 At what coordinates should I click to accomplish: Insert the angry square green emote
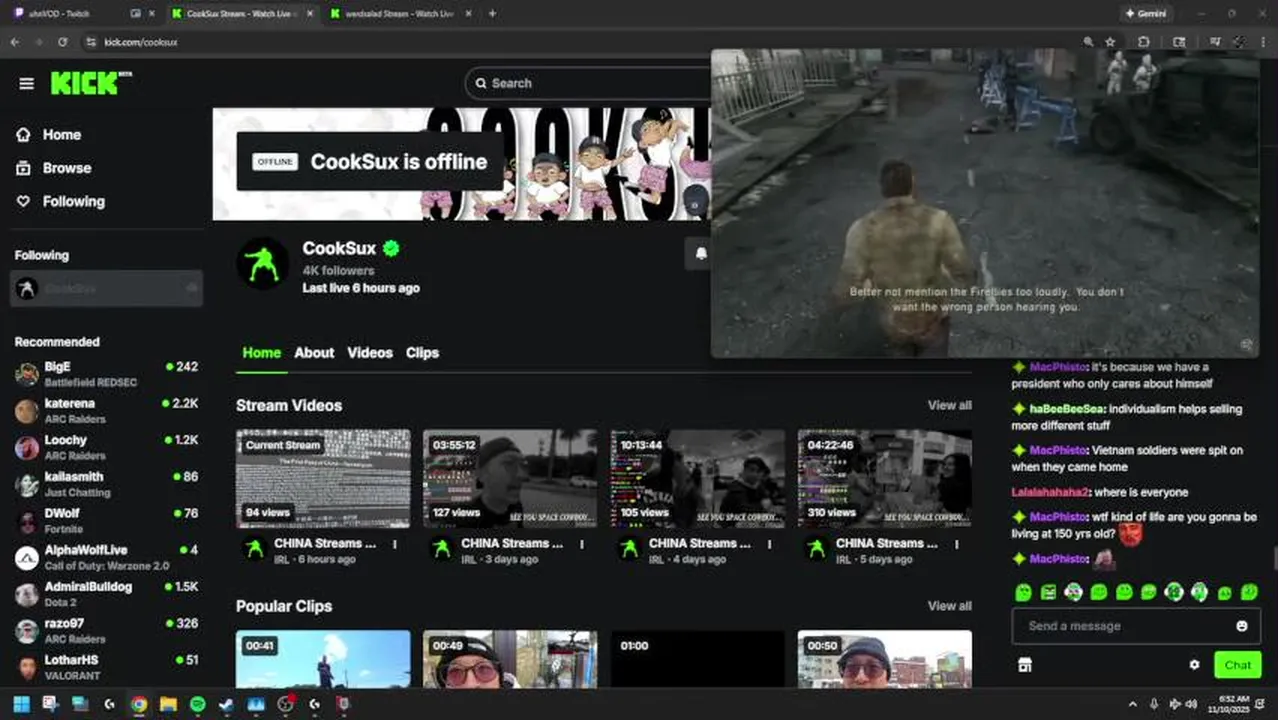(1048, 592)
